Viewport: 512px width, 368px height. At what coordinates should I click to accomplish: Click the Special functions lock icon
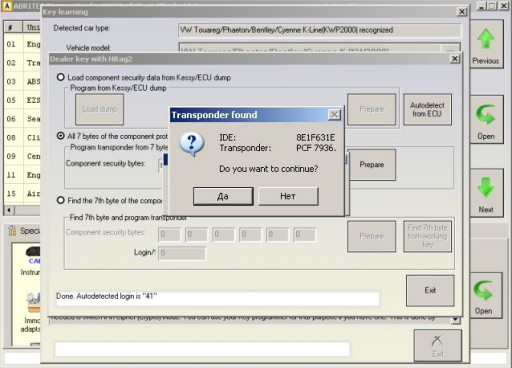[12, 231]
